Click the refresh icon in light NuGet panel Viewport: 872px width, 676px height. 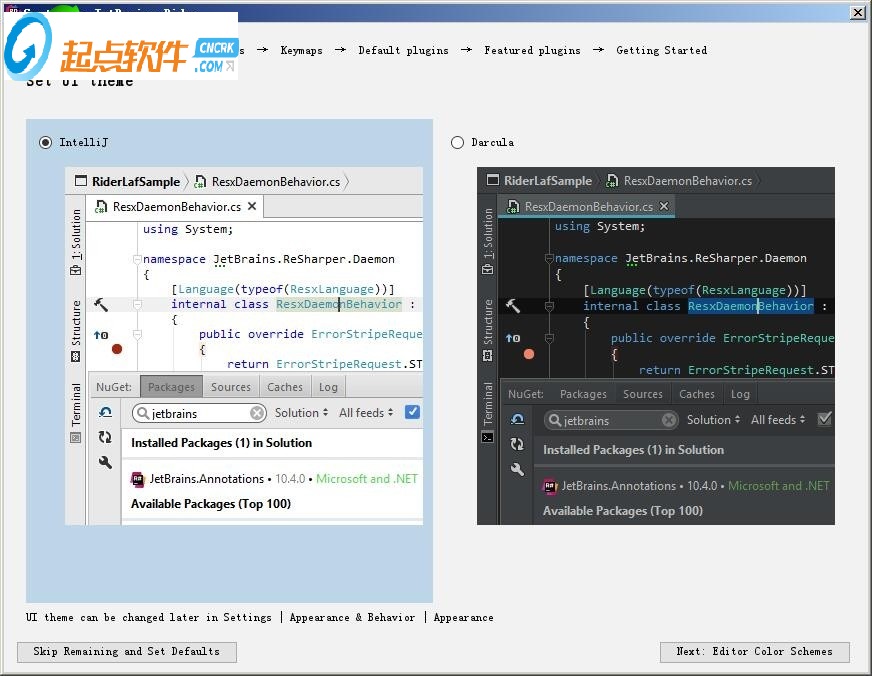click(105, 437)
